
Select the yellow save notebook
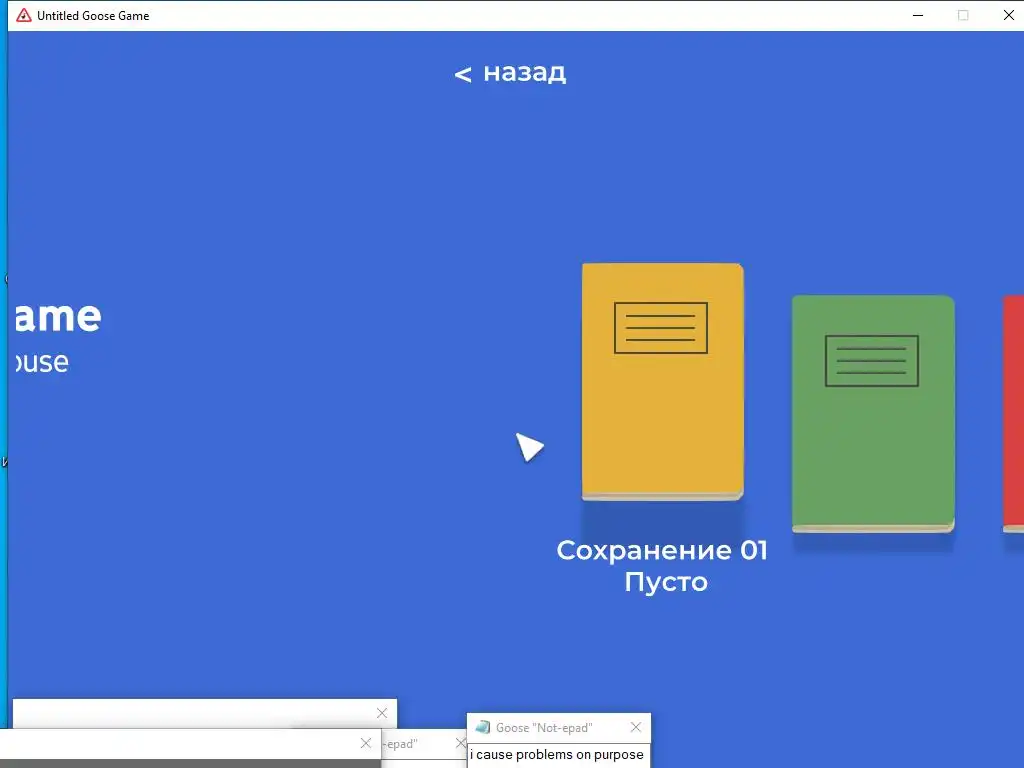tap(662, 382)
